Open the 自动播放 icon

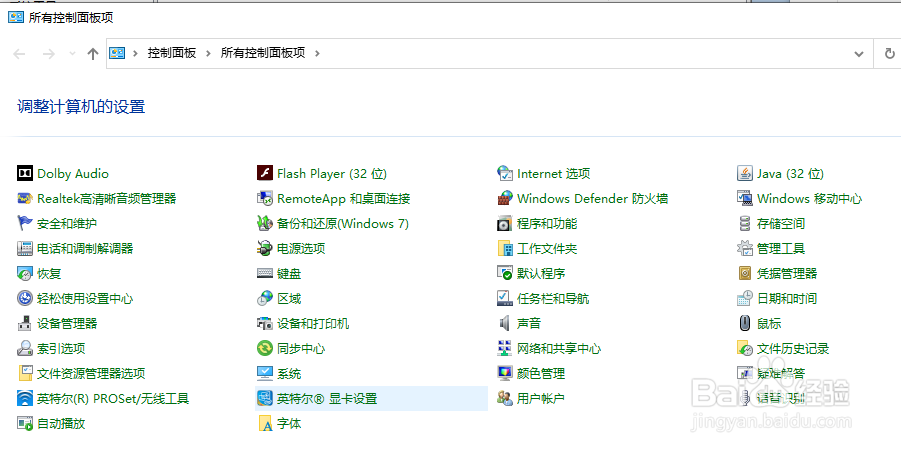25,423
